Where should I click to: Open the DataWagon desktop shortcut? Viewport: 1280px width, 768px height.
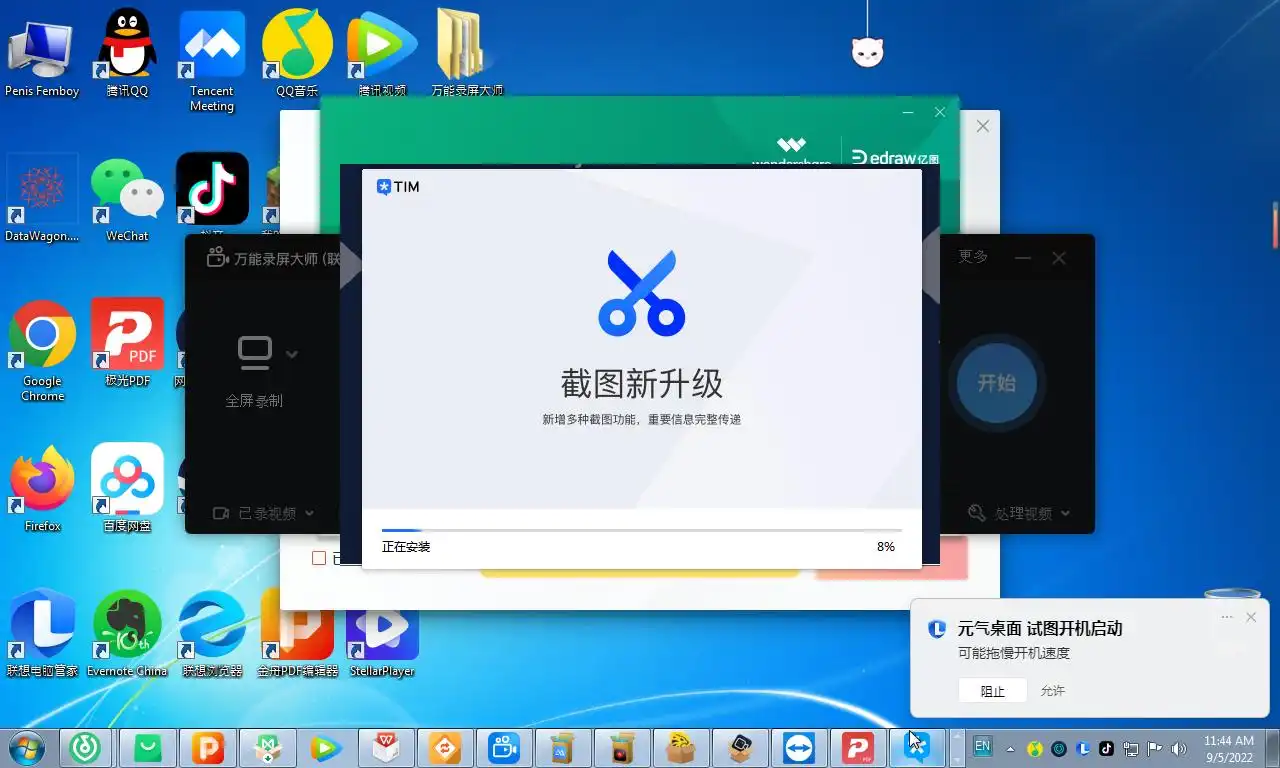[x=42, y=198]
